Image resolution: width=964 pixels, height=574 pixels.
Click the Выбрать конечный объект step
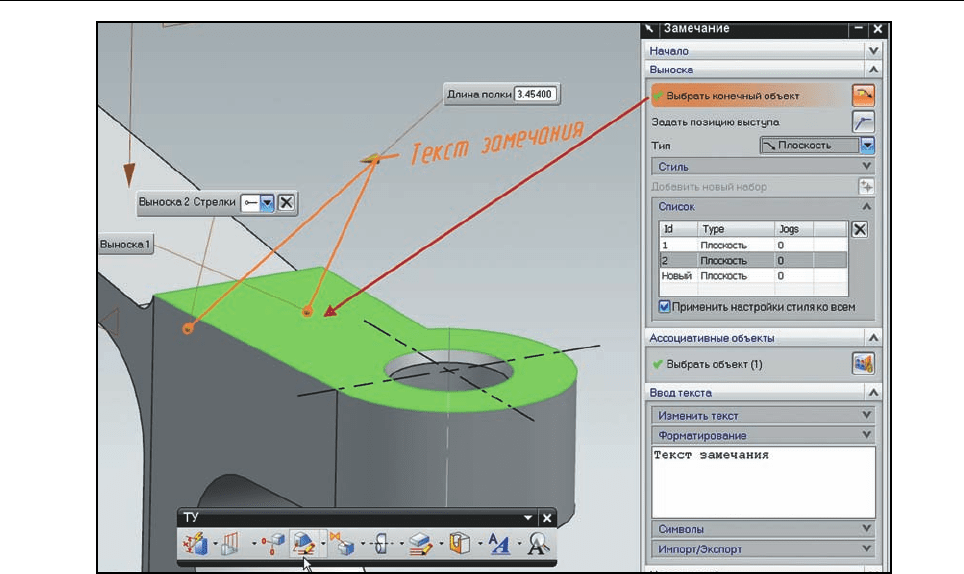750,95
